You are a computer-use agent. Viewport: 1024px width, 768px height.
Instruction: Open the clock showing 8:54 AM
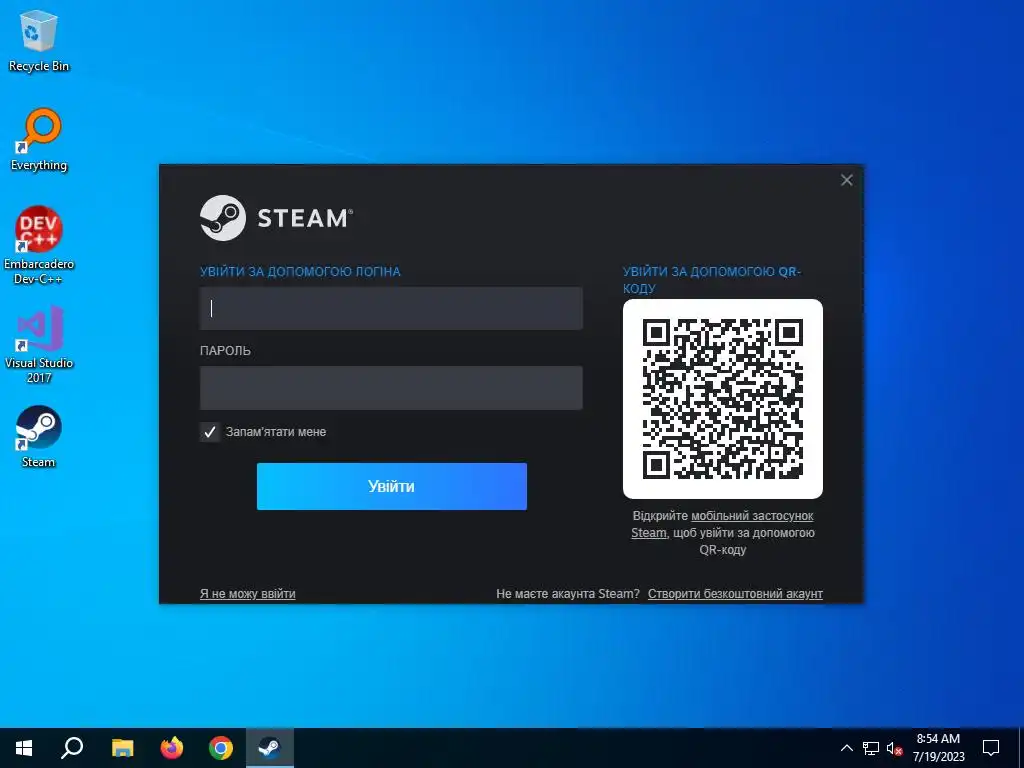pos(938,748)
